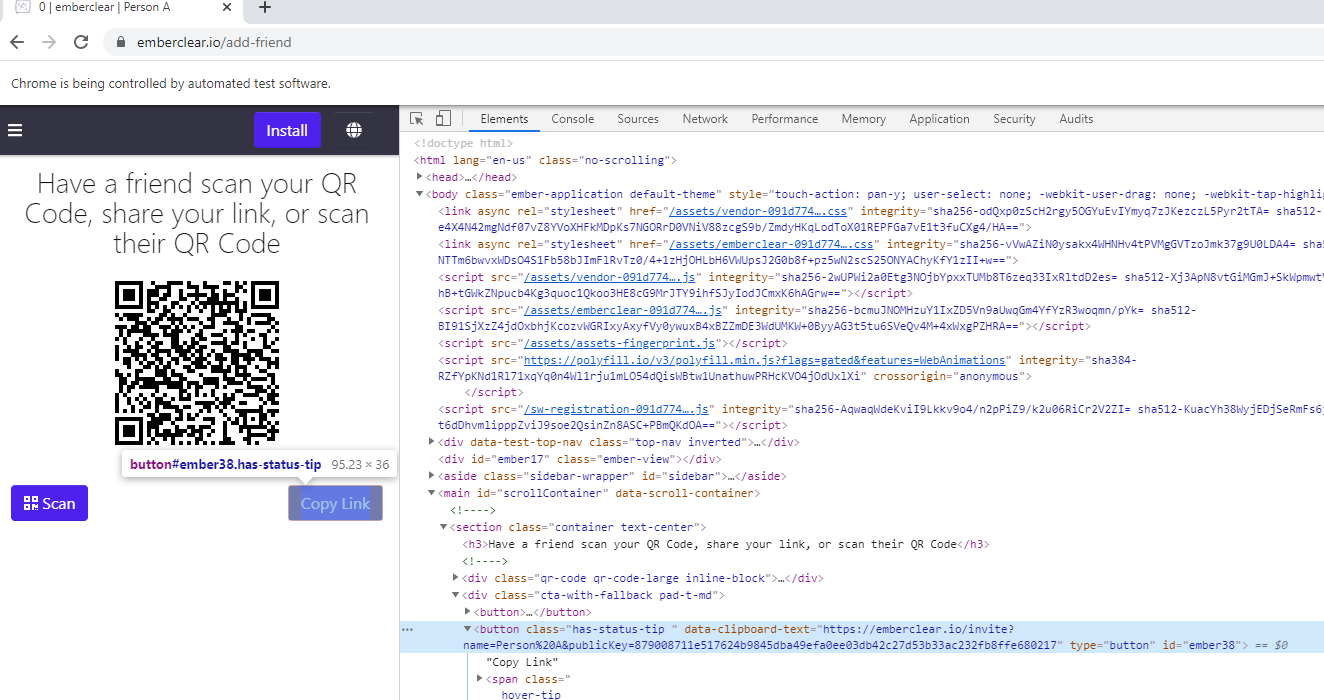Switch to the Elements tab
This screenshot has height=700, width=1324.
pyautogui.click(x=504, y=118)
